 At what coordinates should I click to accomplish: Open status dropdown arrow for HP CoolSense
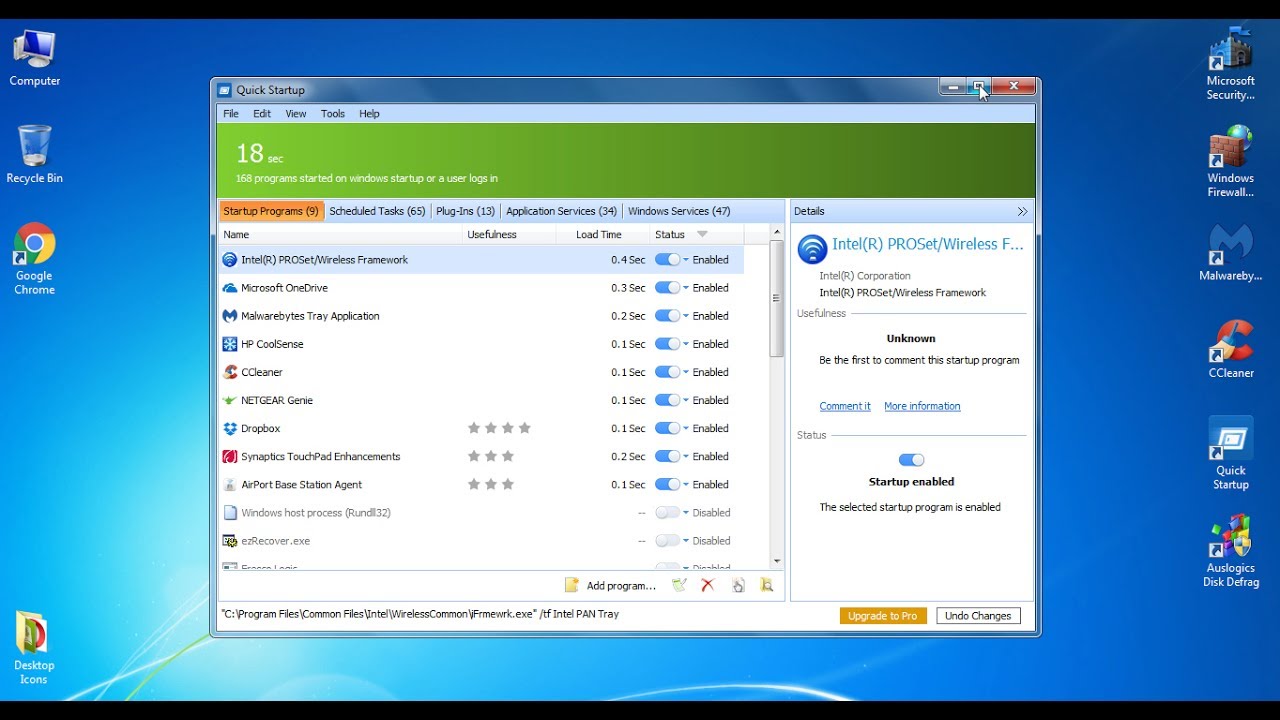(x=686, y=344)
